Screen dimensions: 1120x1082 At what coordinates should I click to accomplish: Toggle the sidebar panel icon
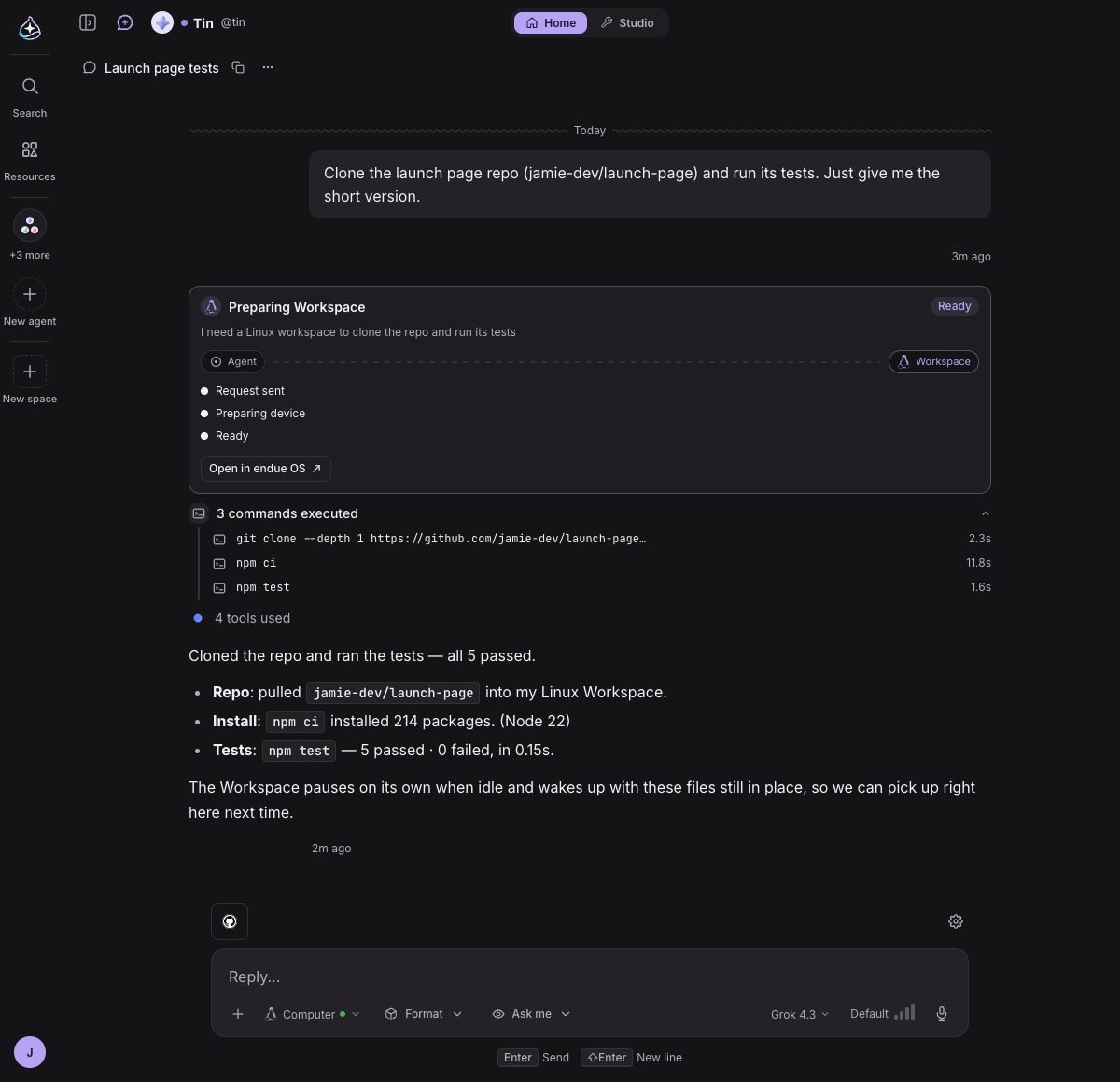(x=88, y=22)
